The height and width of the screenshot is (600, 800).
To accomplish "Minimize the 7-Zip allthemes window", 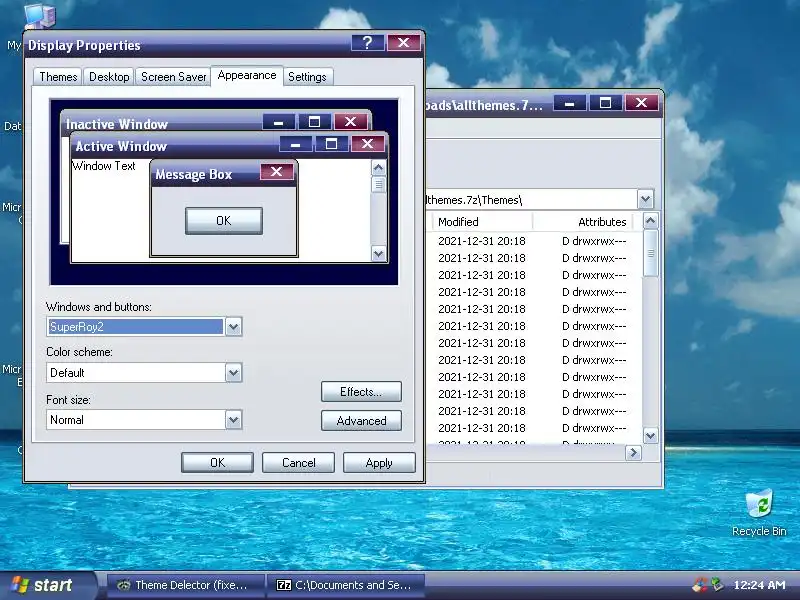I will coord(569,103).
